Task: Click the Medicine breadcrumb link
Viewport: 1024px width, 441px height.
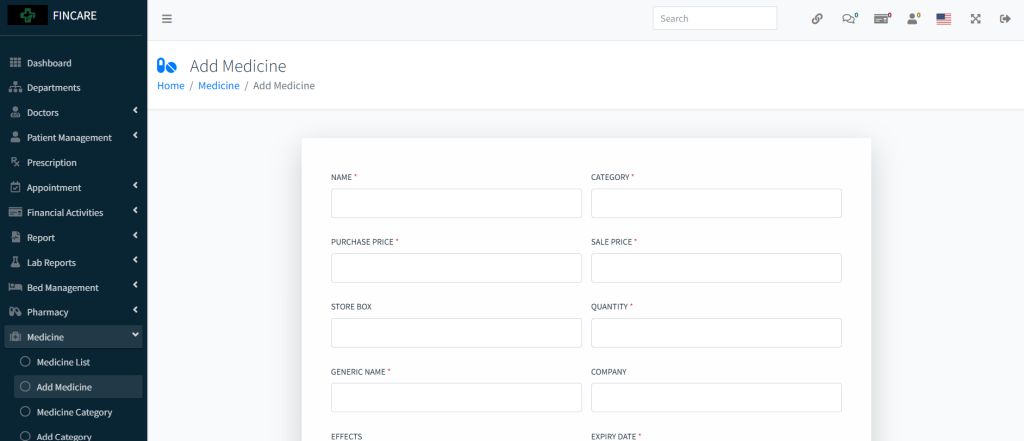Action: click(218, 86)
